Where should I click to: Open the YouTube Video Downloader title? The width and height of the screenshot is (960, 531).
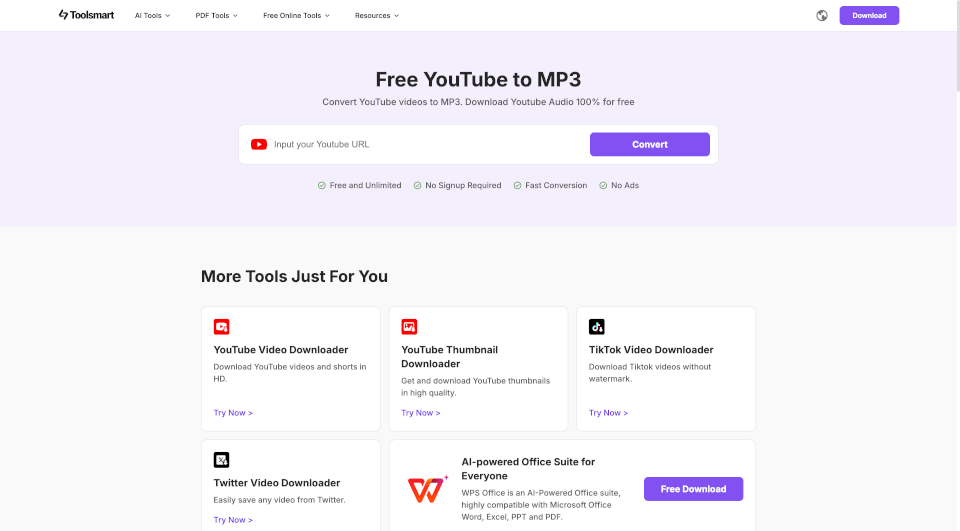280,350
